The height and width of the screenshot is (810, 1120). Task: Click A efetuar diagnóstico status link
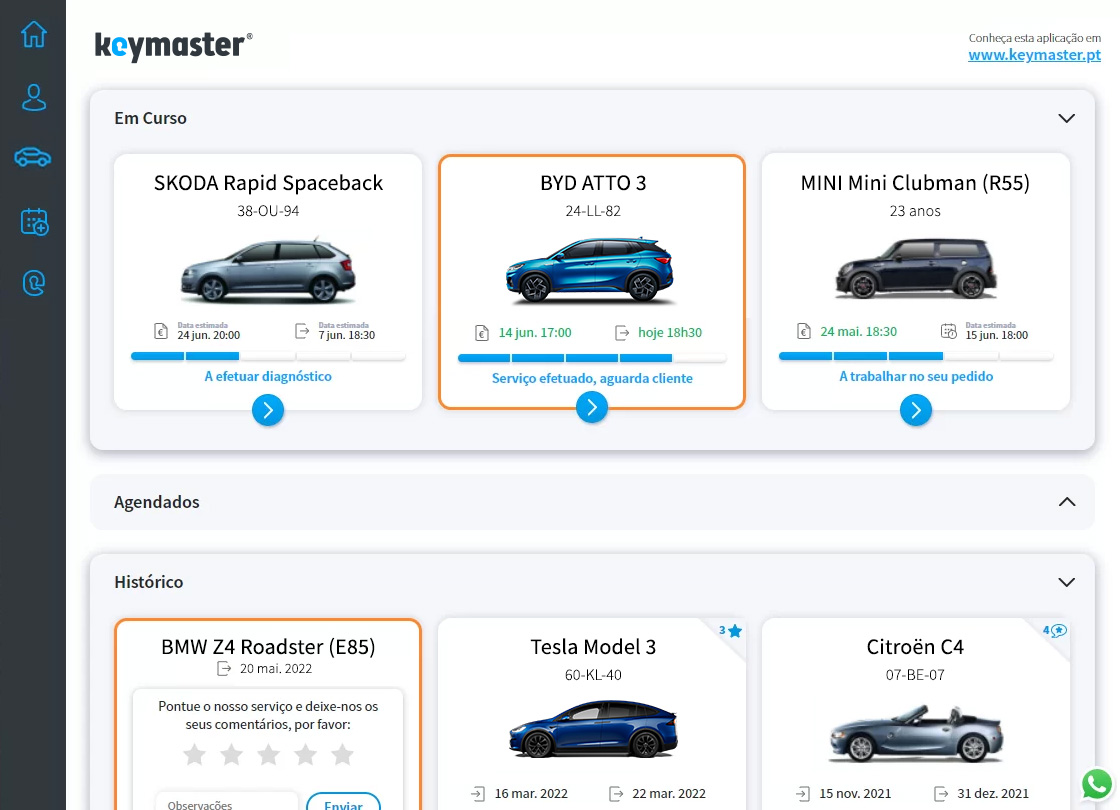click(268, 376)
